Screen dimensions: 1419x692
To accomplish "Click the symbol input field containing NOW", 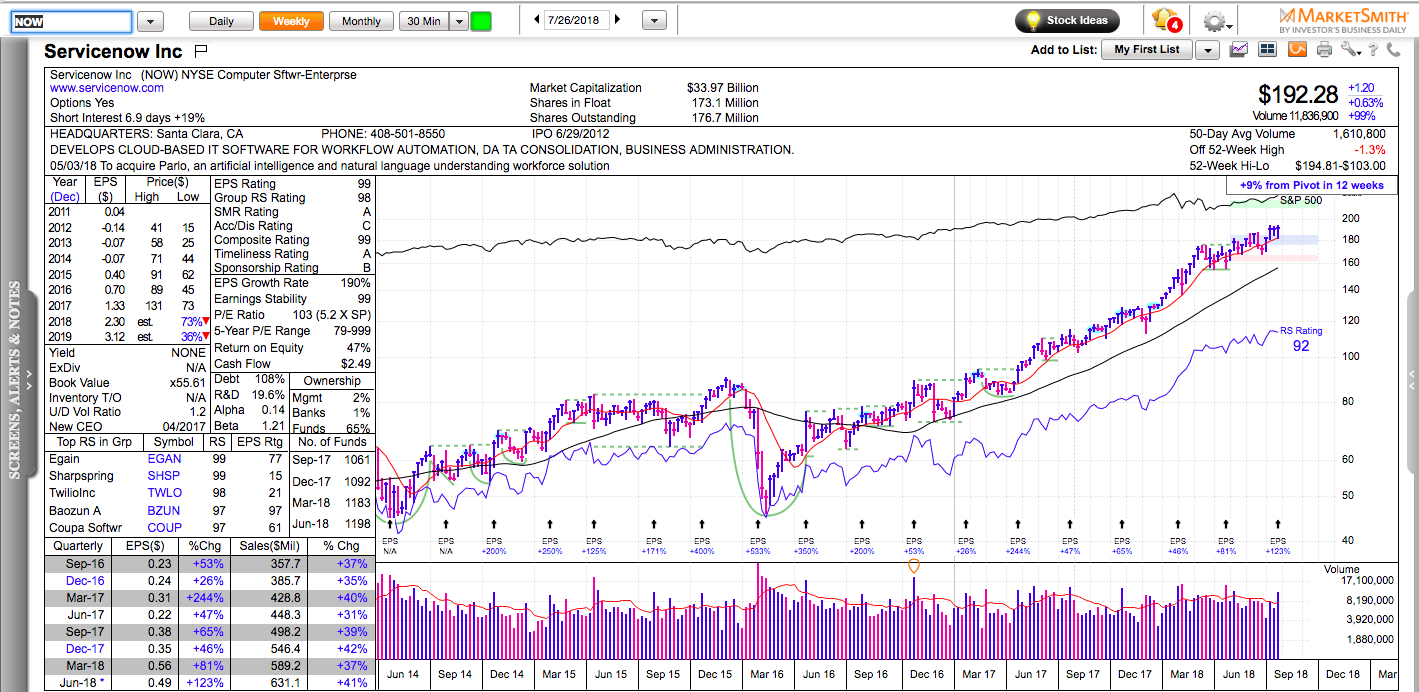I will (71, 21).
